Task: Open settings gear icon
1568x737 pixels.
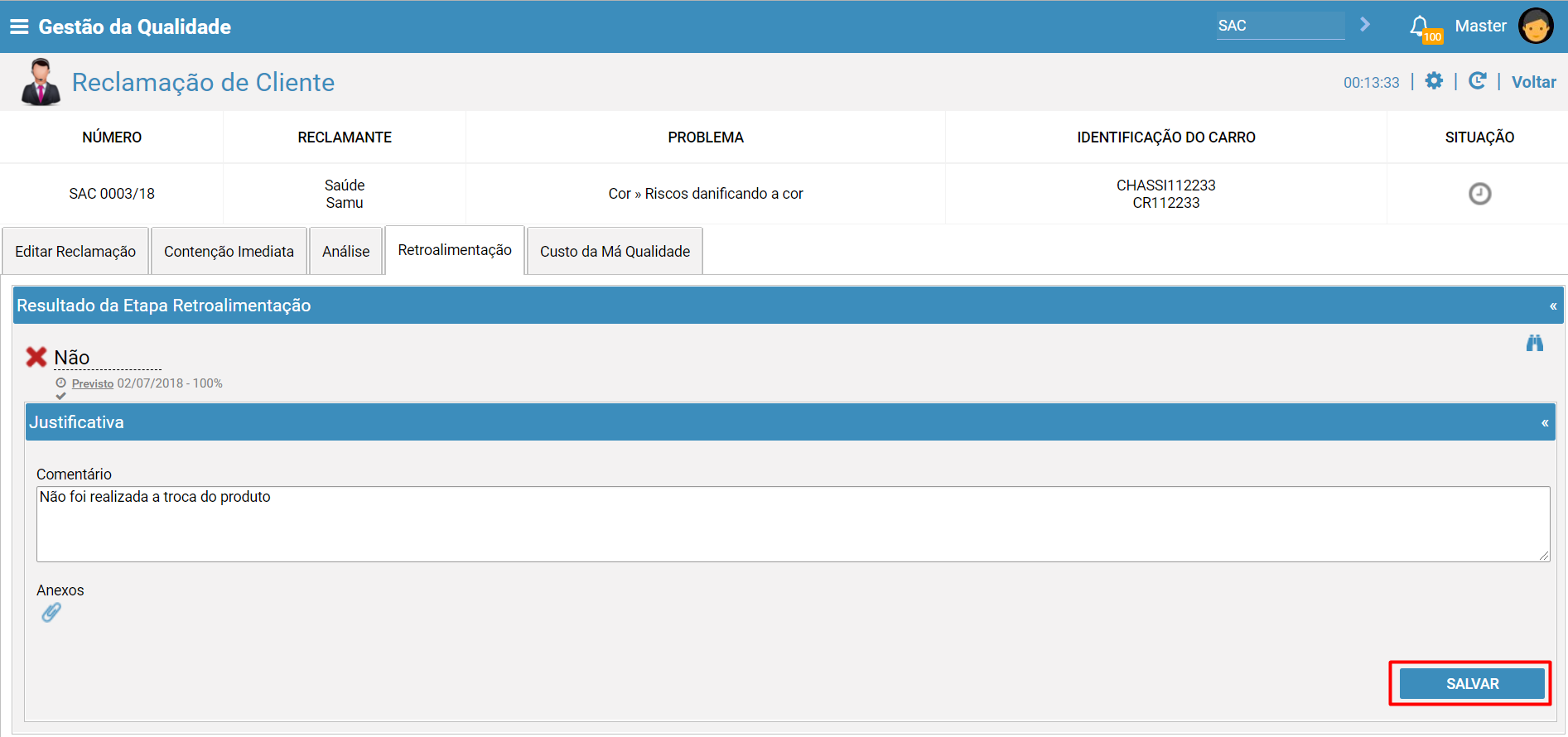Action: tap(1434, 80)
